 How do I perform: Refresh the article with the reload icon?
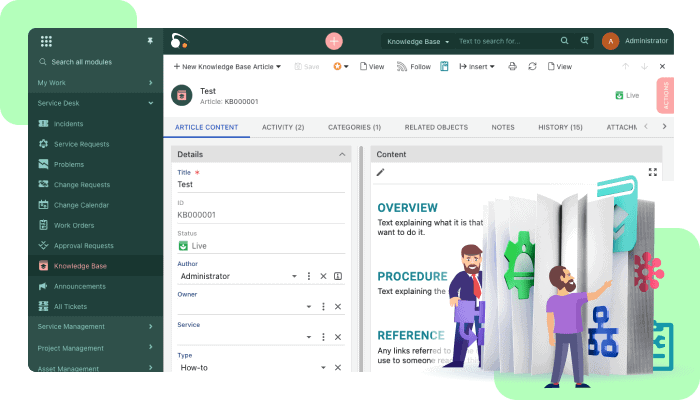coord(532,66)
